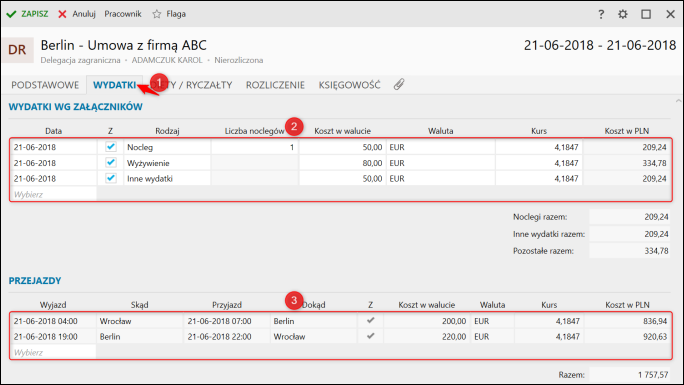Screen dimensions: 684x385
Task: Open the KSIĘGOWOŚĆ tab
Action: tap(349, 85)
